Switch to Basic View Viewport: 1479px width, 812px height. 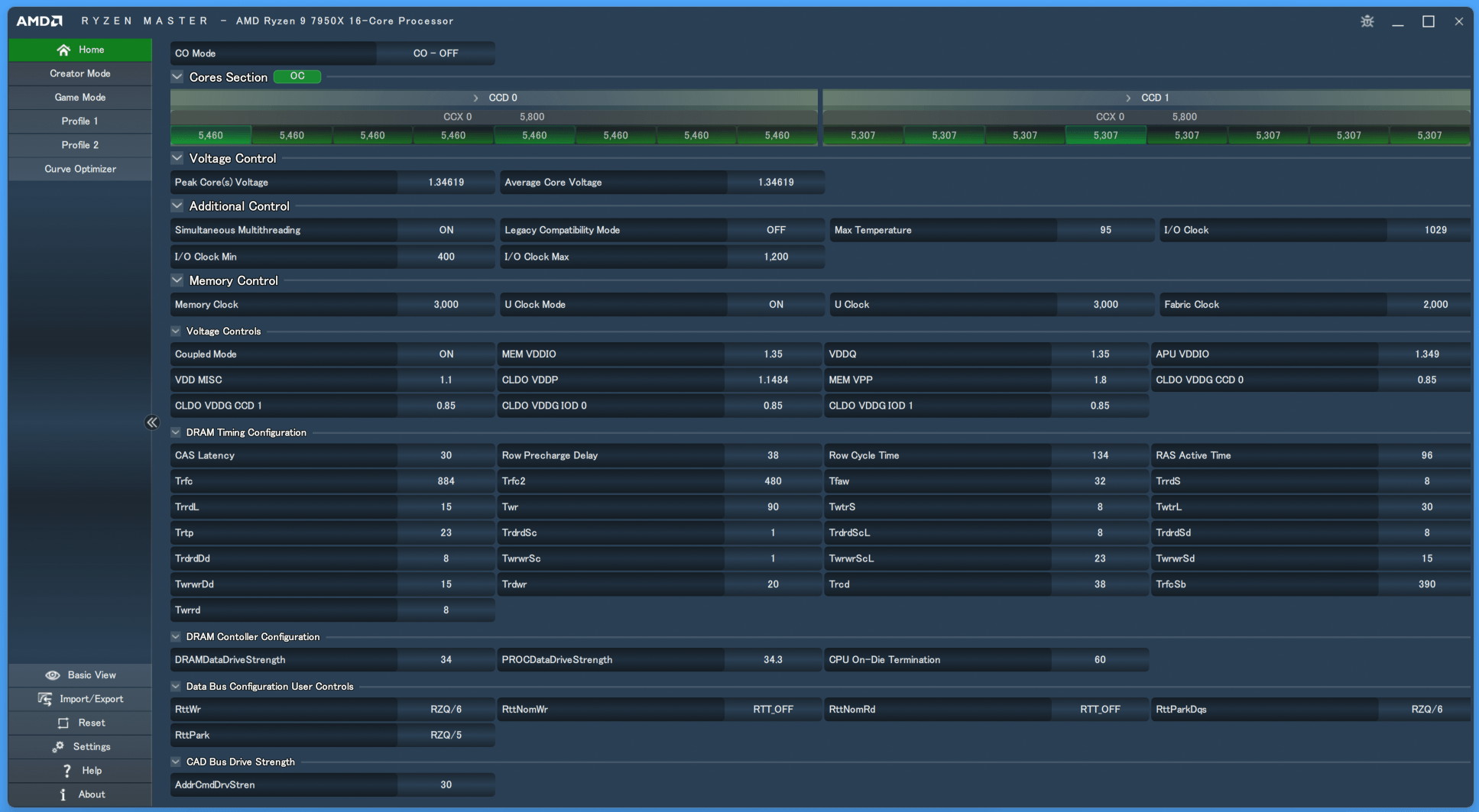(80, 675)
